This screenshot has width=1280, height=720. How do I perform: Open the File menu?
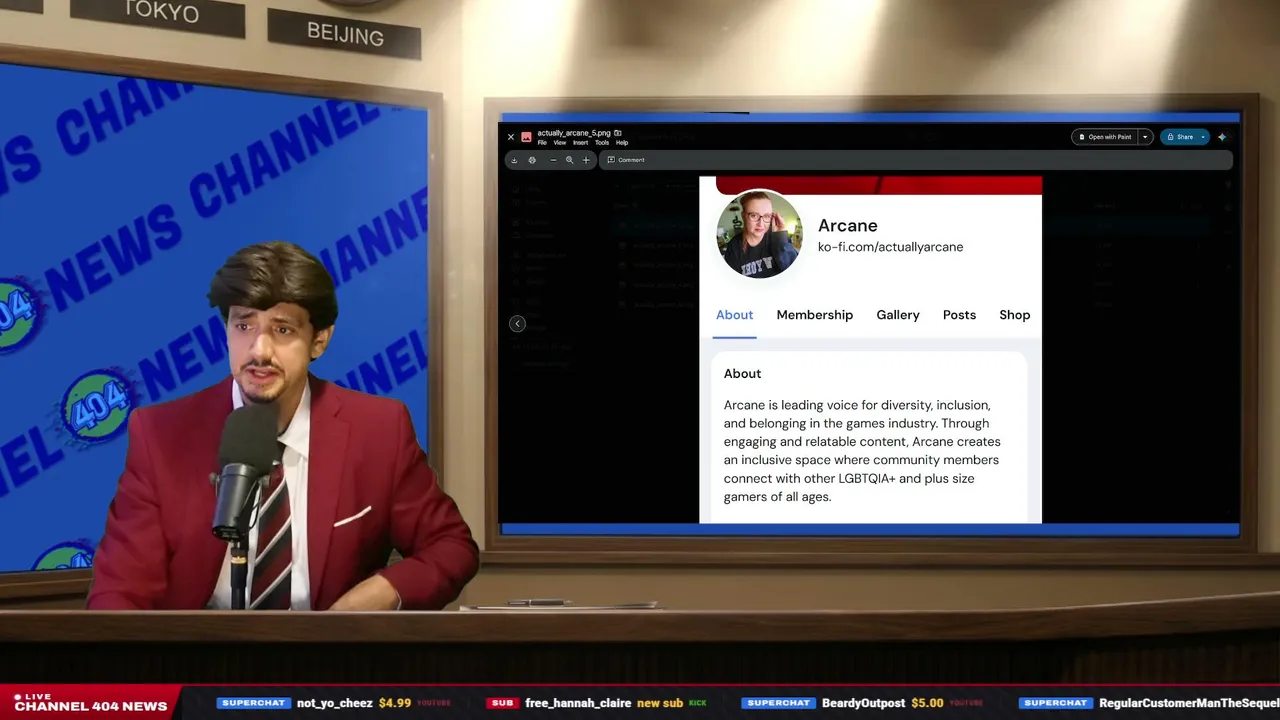point(542,143)
